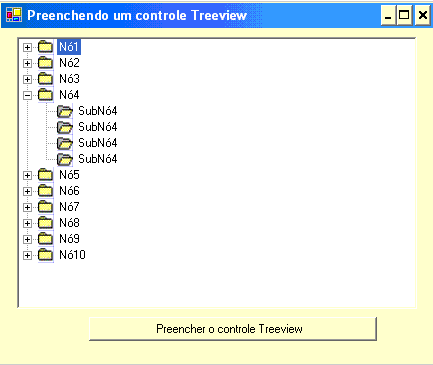Select the folder icon of Nó6
Viewport: 433px width, 365px height.
coord(45,191)
